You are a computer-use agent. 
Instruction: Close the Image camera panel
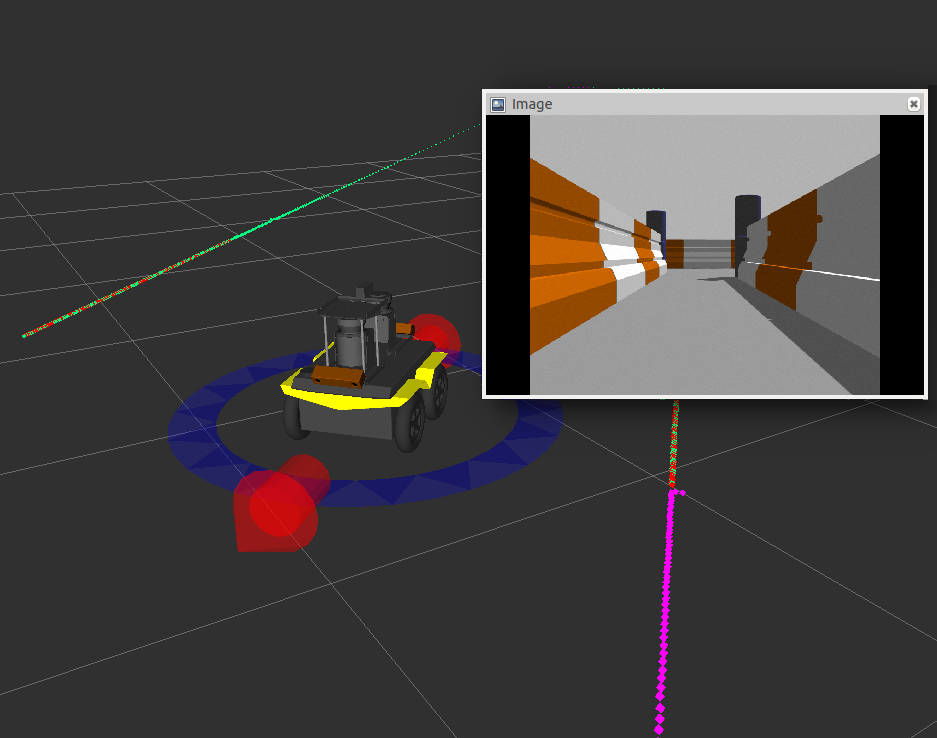point(913,104)
